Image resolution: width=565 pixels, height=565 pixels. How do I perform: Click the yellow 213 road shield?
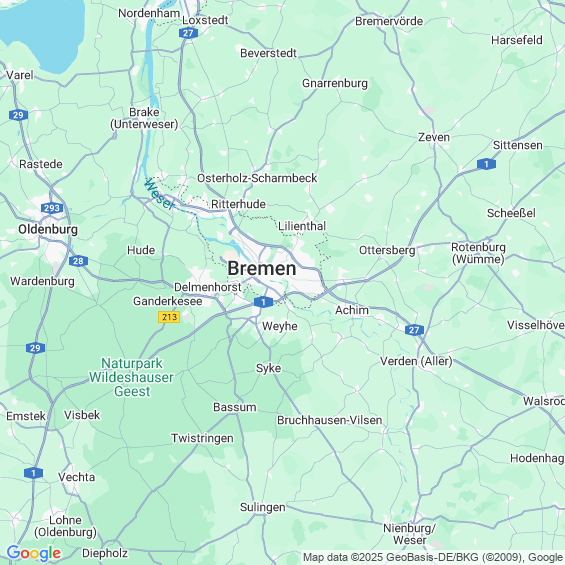pyautogui.click(x=169, y=317)
